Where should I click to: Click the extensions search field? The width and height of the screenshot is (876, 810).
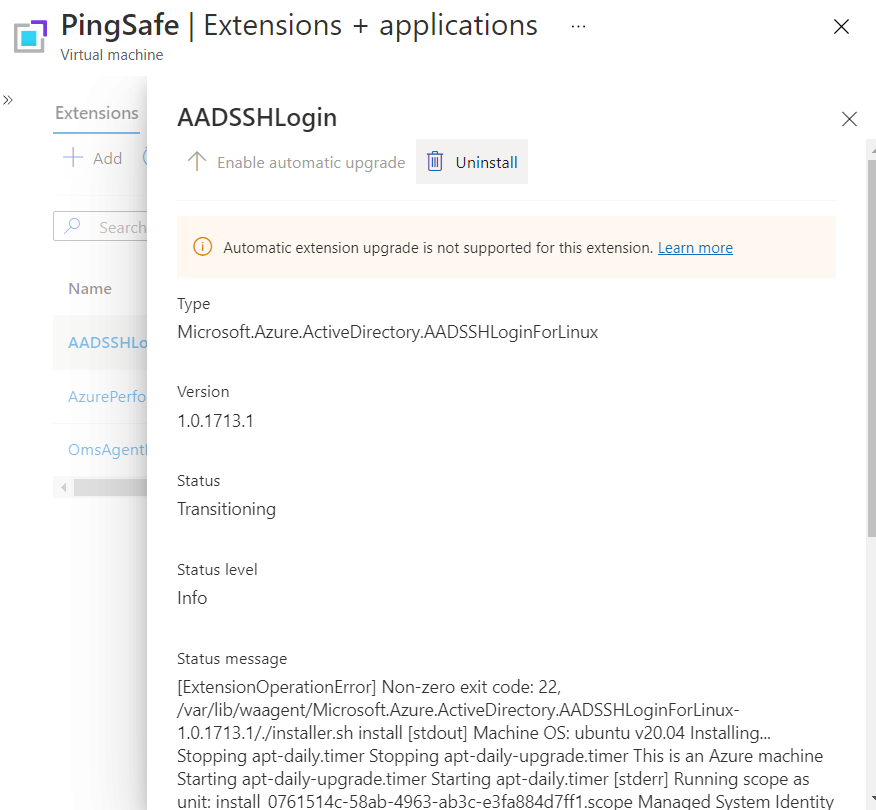[x=110, y=227]
